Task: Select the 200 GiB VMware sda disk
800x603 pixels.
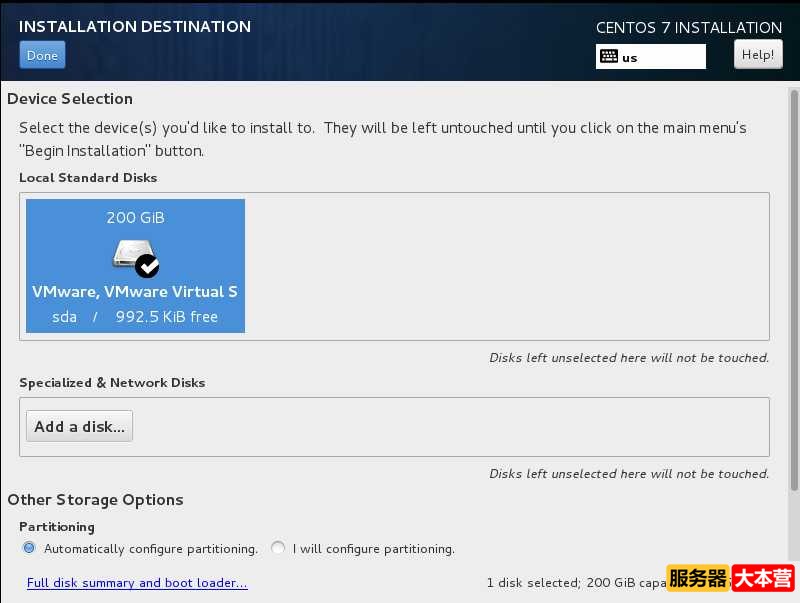Action: tap(135, 266)
